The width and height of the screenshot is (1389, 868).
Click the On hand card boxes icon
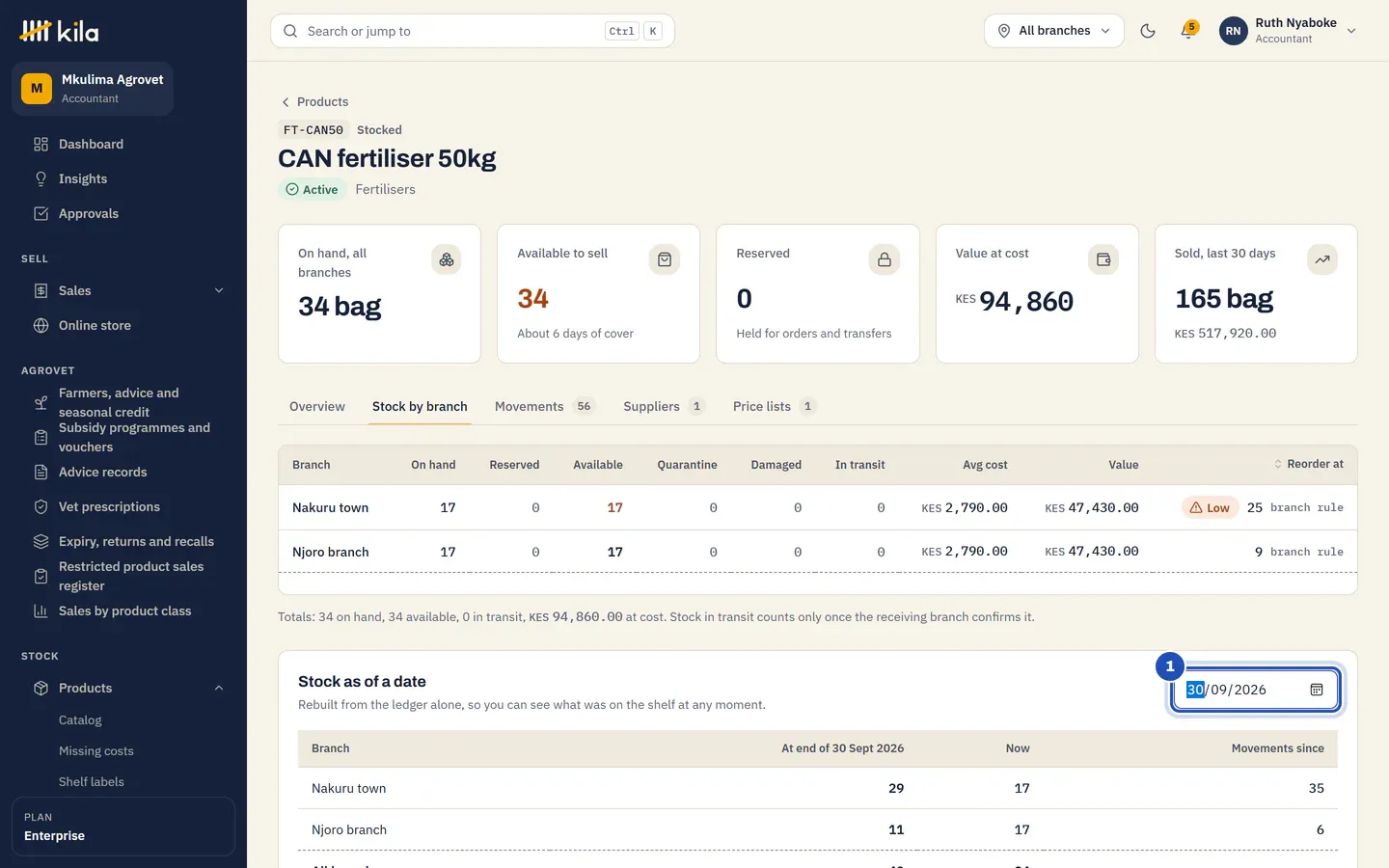tap(447, 259)
